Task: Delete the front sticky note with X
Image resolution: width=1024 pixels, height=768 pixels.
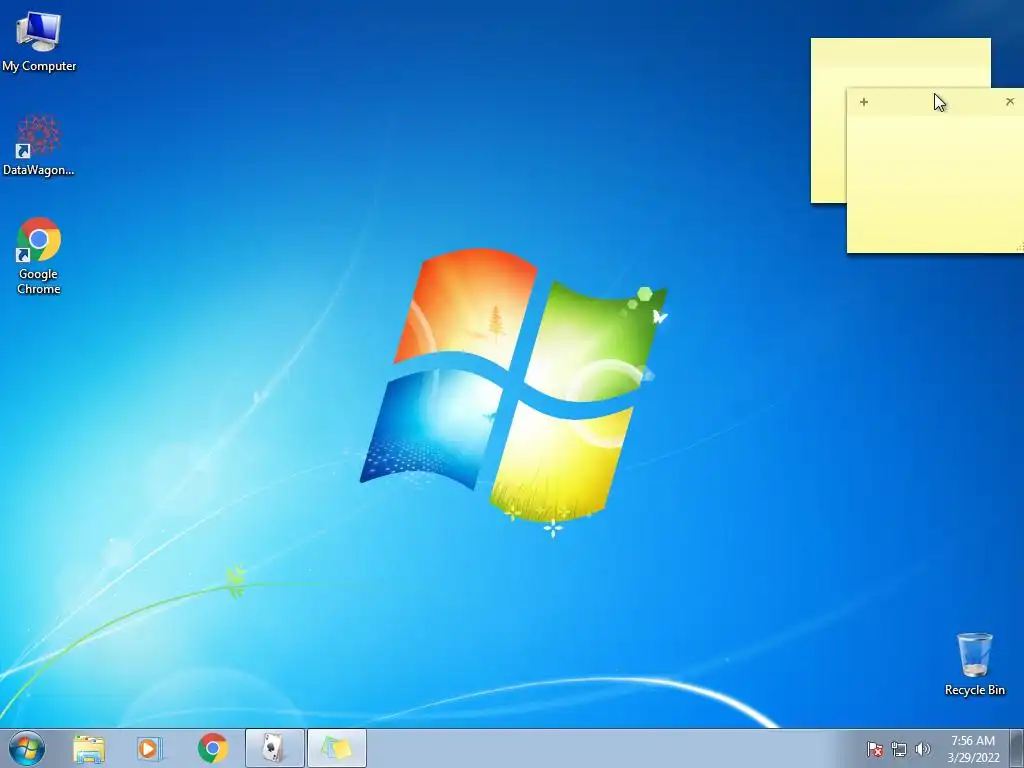Action: pyautogui.click(x=1010, y=101)
